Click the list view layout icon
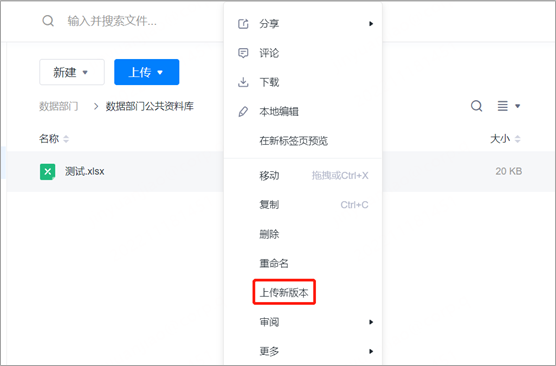The width and height of the screenshot is (556, 366). 502,106
